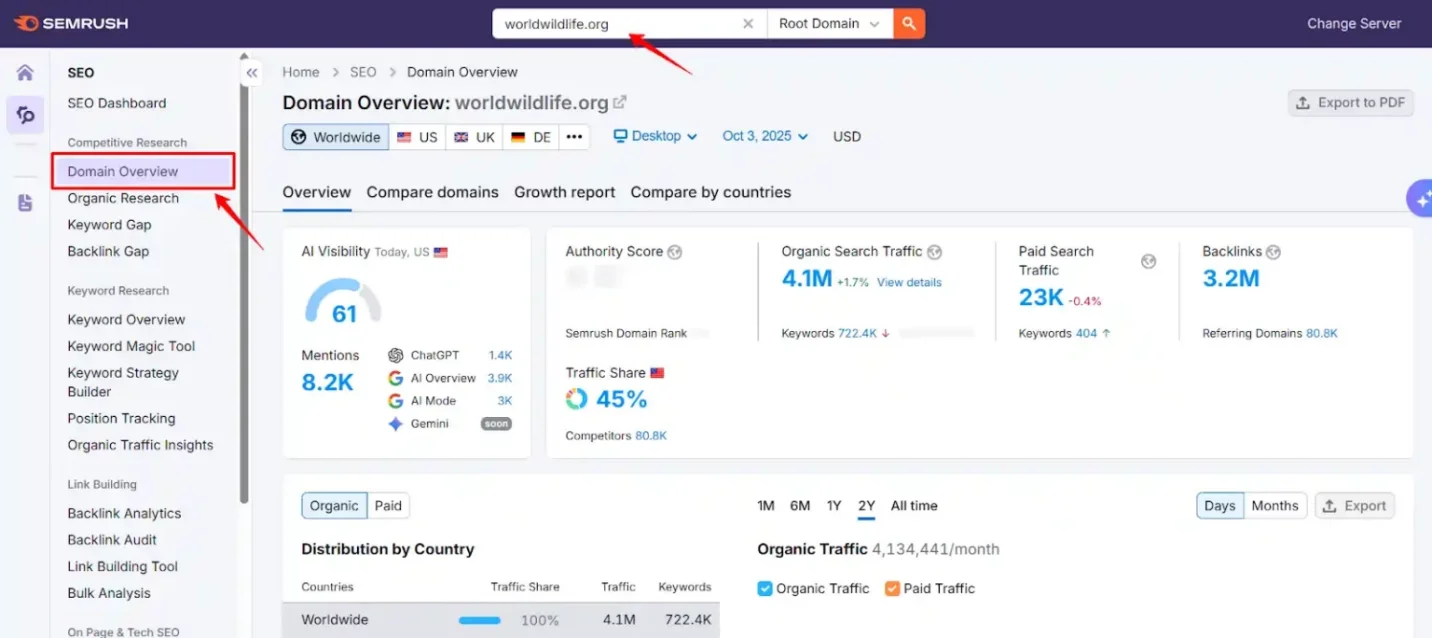Click the Backlinks globe icon
The image size is (1432, 638).
coord(1273,252)
